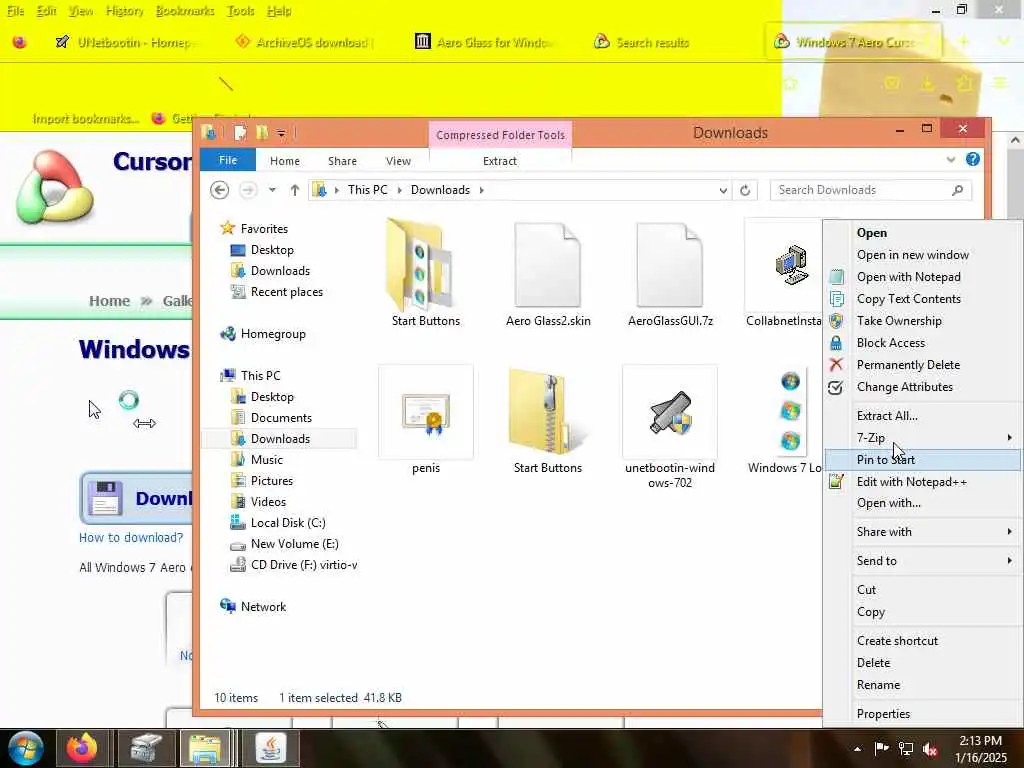Screen dimensions: 1024x768
Task: Choose Open with Notepad
Action: point(922,277)
